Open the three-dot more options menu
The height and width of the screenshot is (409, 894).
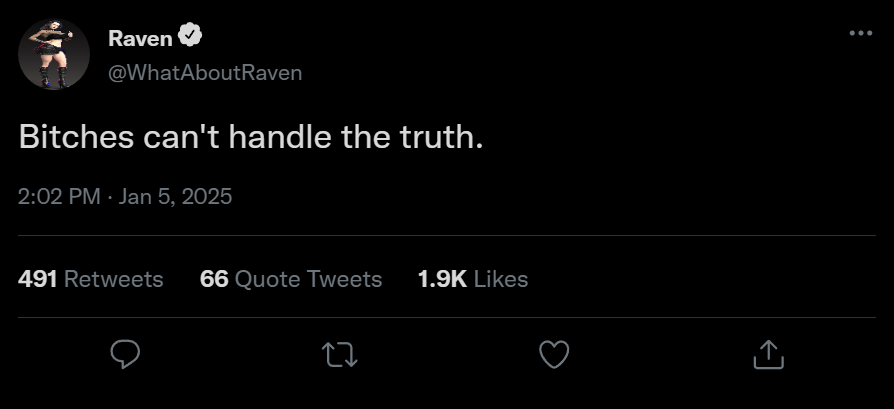(x=860, y=34)
